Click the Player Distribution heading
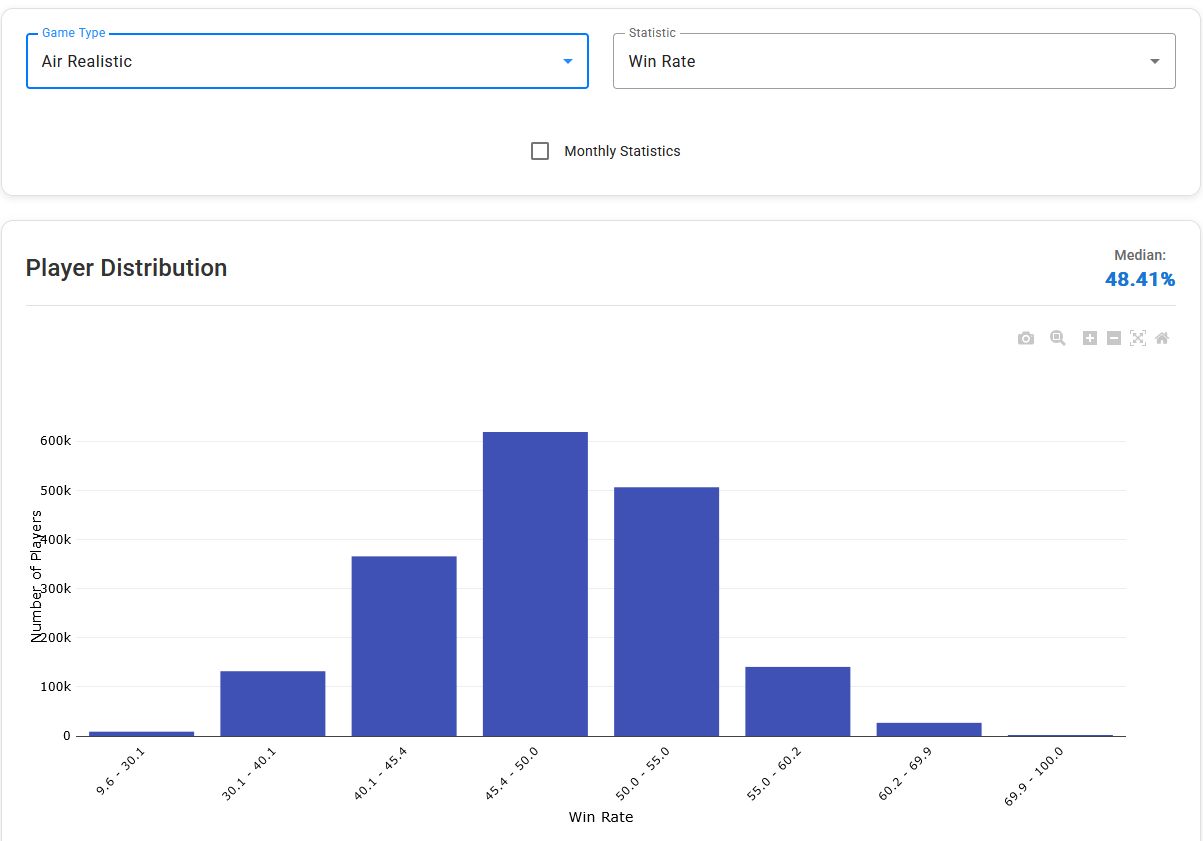 coord(126,268)
